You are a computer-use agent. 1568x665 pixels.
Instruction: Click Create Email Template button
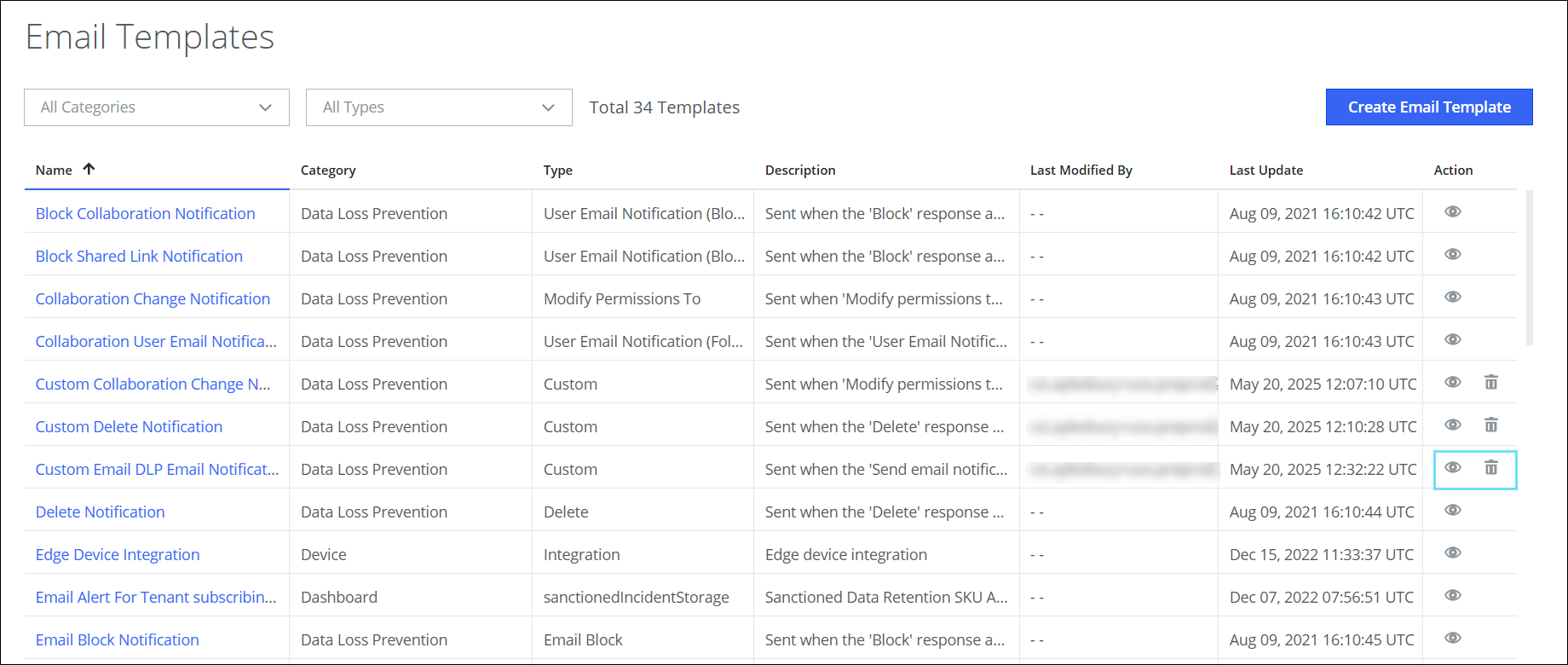click(1429, 107)
